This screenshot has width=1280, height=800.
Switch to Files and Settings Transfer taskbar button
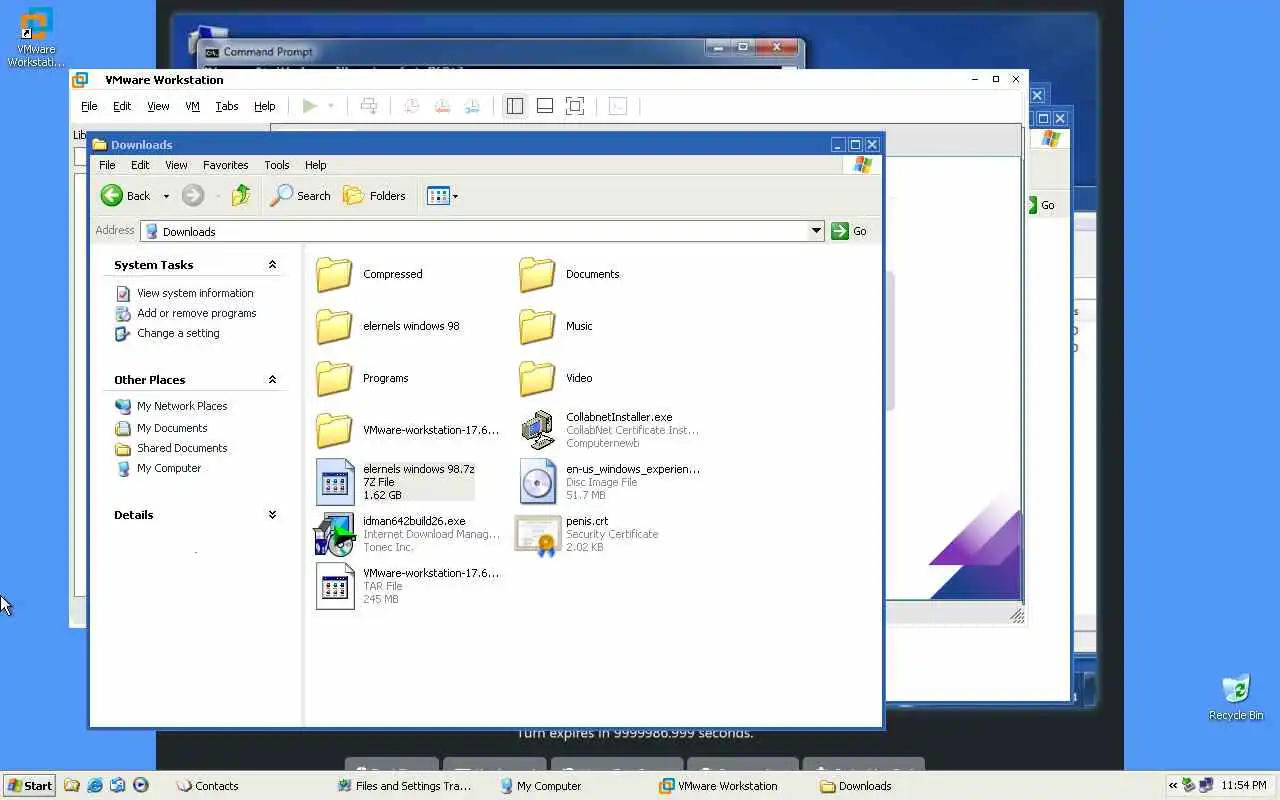tap(404, 786)
